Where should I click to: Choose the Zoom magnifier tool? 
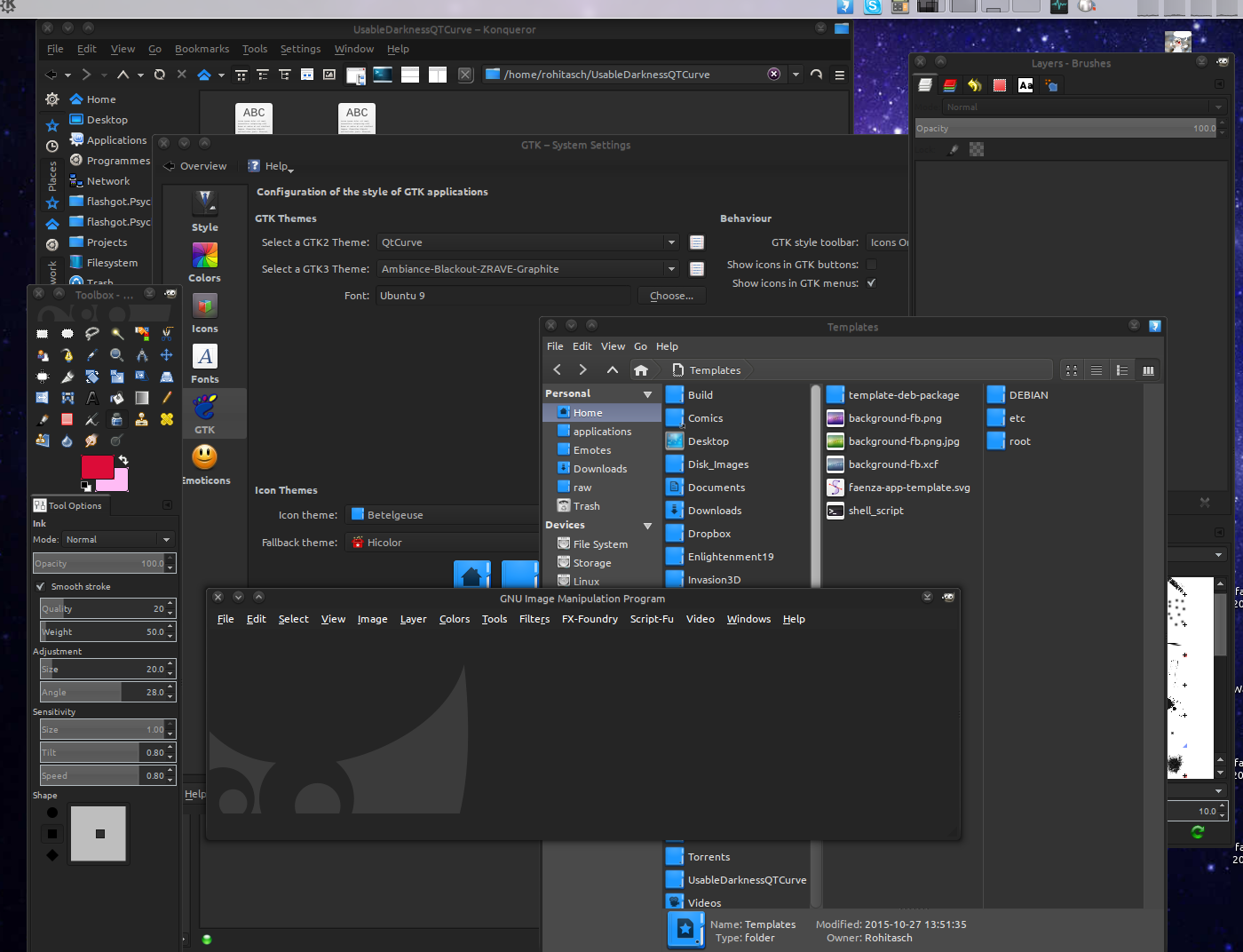point(117,355)
